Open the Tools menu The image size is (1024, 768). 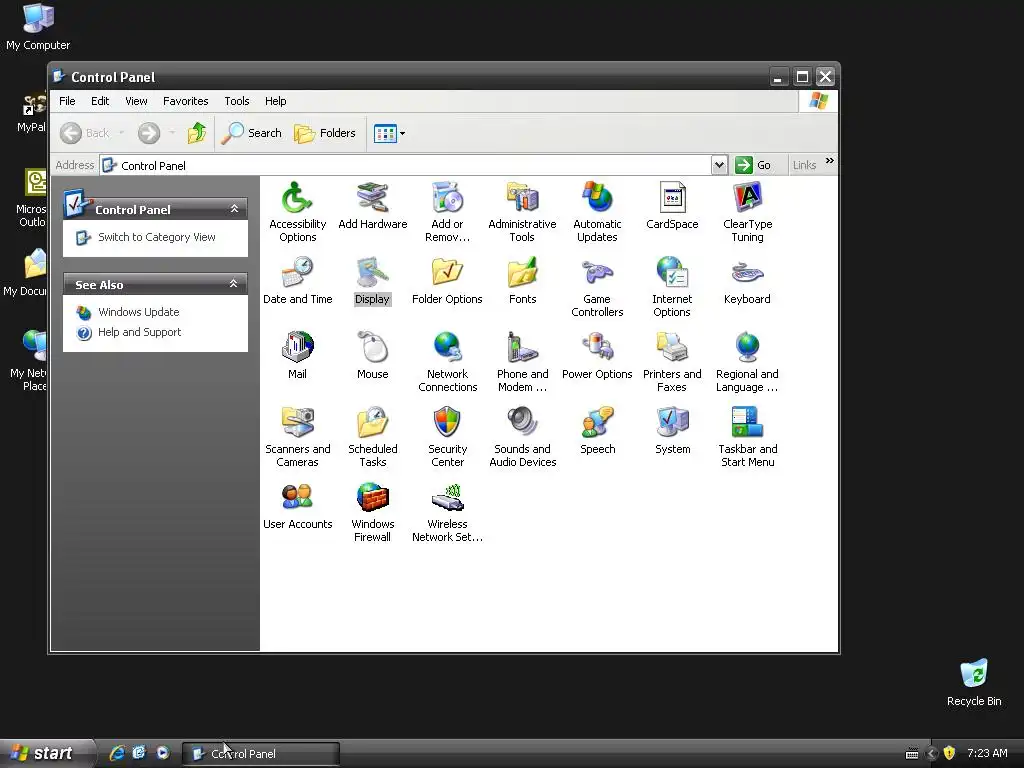click(x=237, y=101)
